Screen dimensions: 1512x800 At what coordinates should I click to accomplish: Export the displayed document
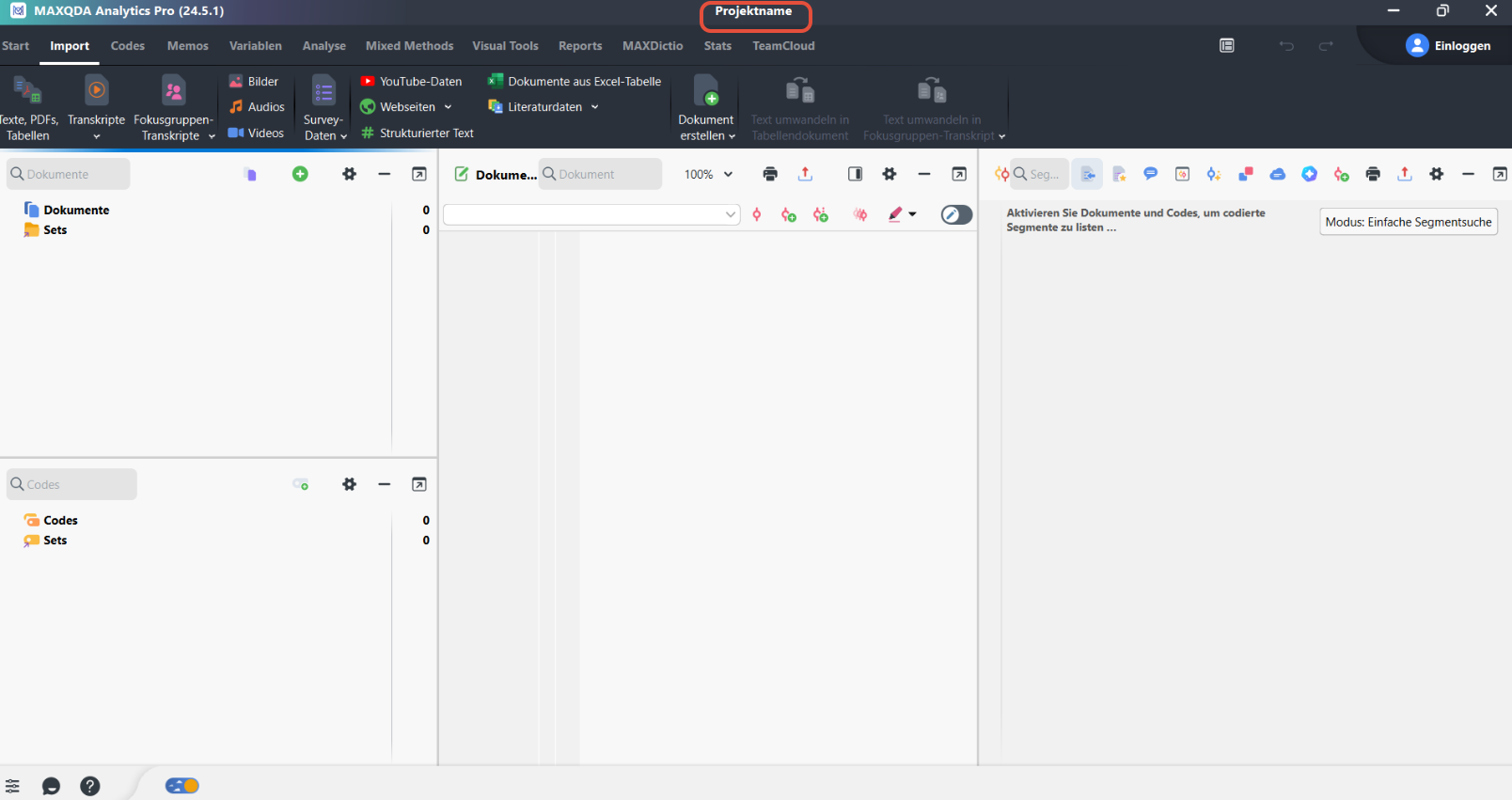pyautogui.click(x=805, y=174)
